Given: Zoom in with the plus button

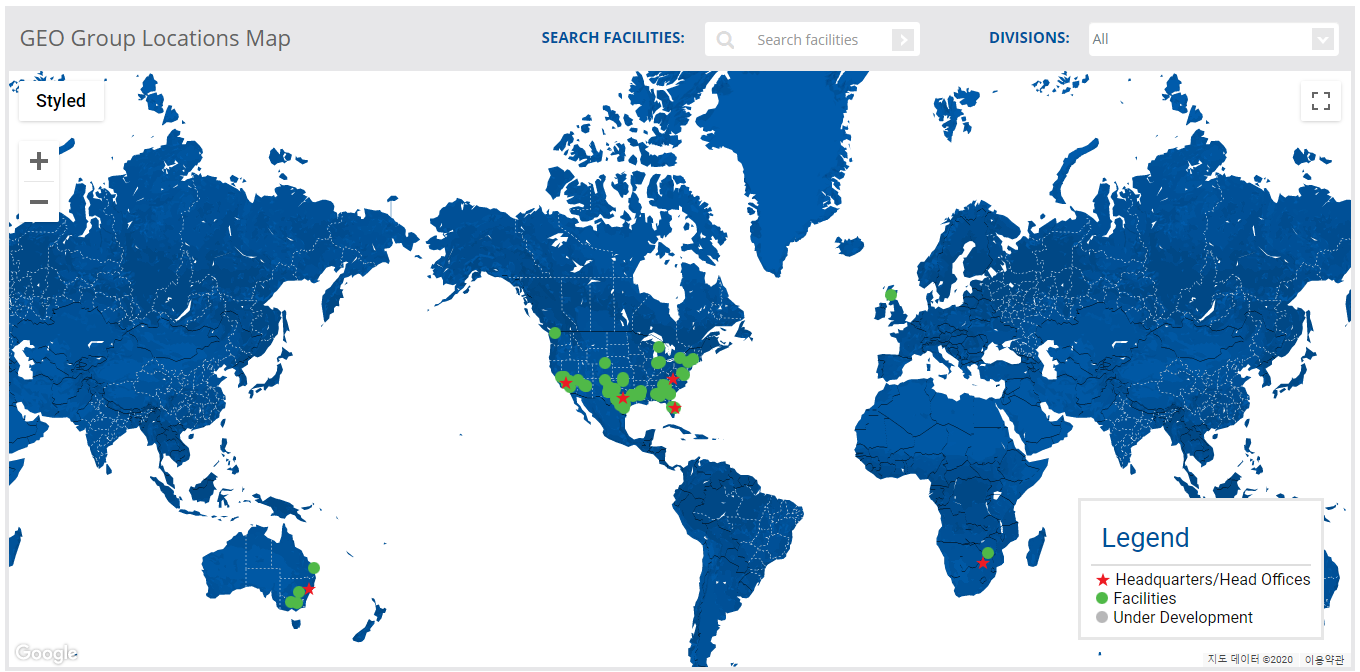Looking at the screenshot, I should [39, 161].
